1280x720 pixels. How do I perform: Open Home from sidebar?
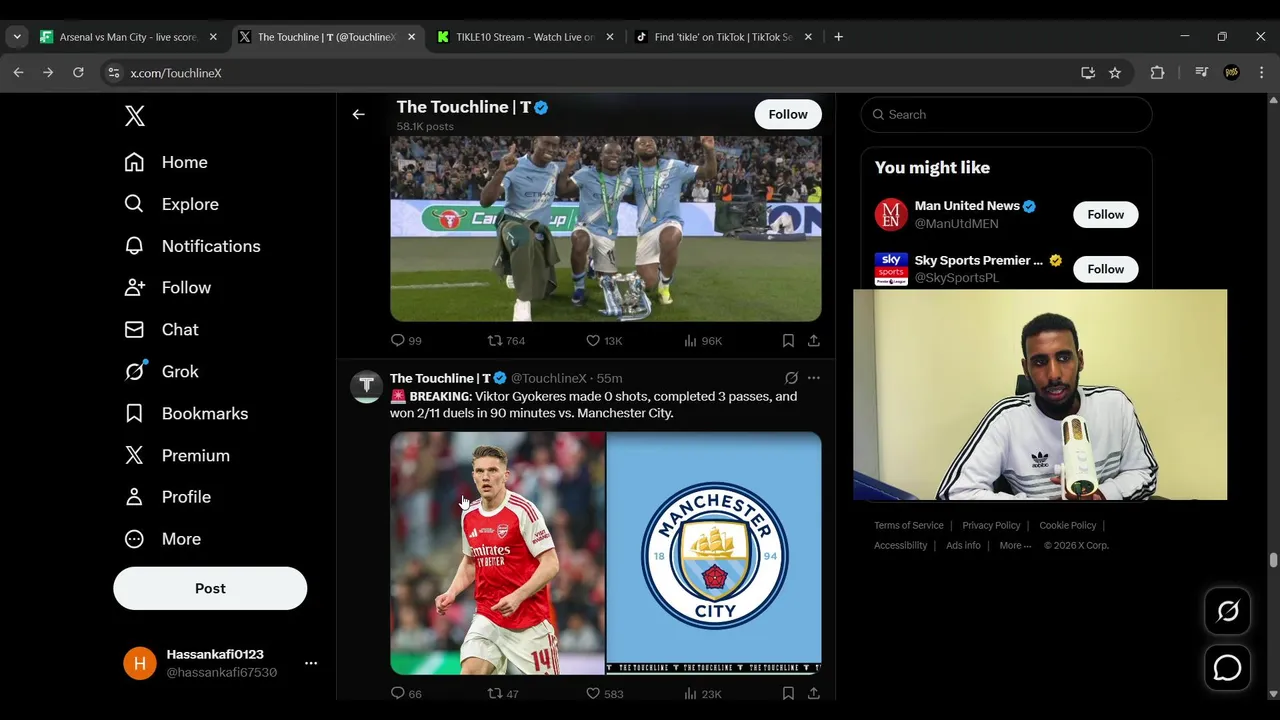point(166,162)
